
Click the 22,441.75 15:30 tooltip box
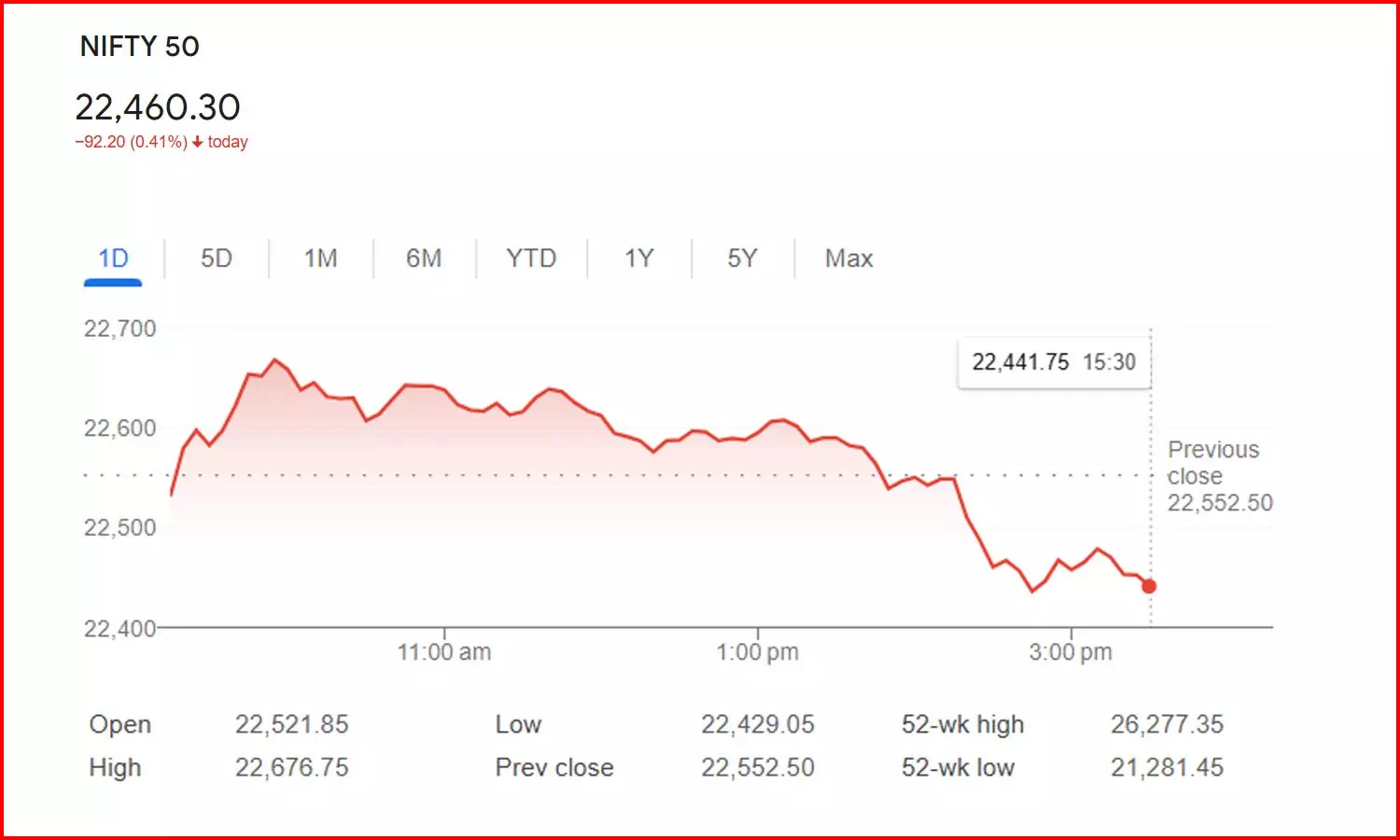pyautogui.click(x=1054, y=362)
